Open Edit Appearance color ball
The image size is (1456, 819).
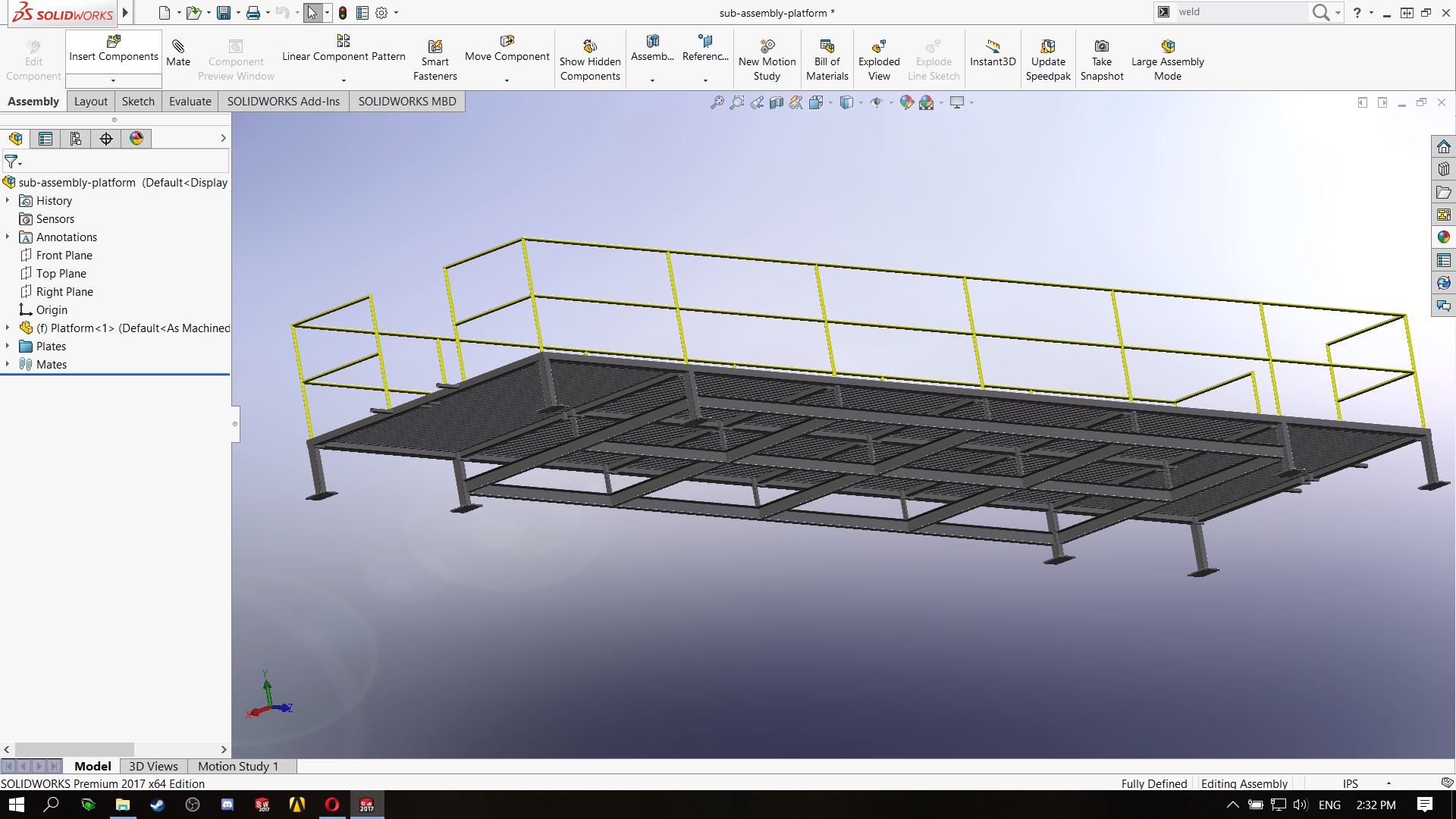(906, 102)
